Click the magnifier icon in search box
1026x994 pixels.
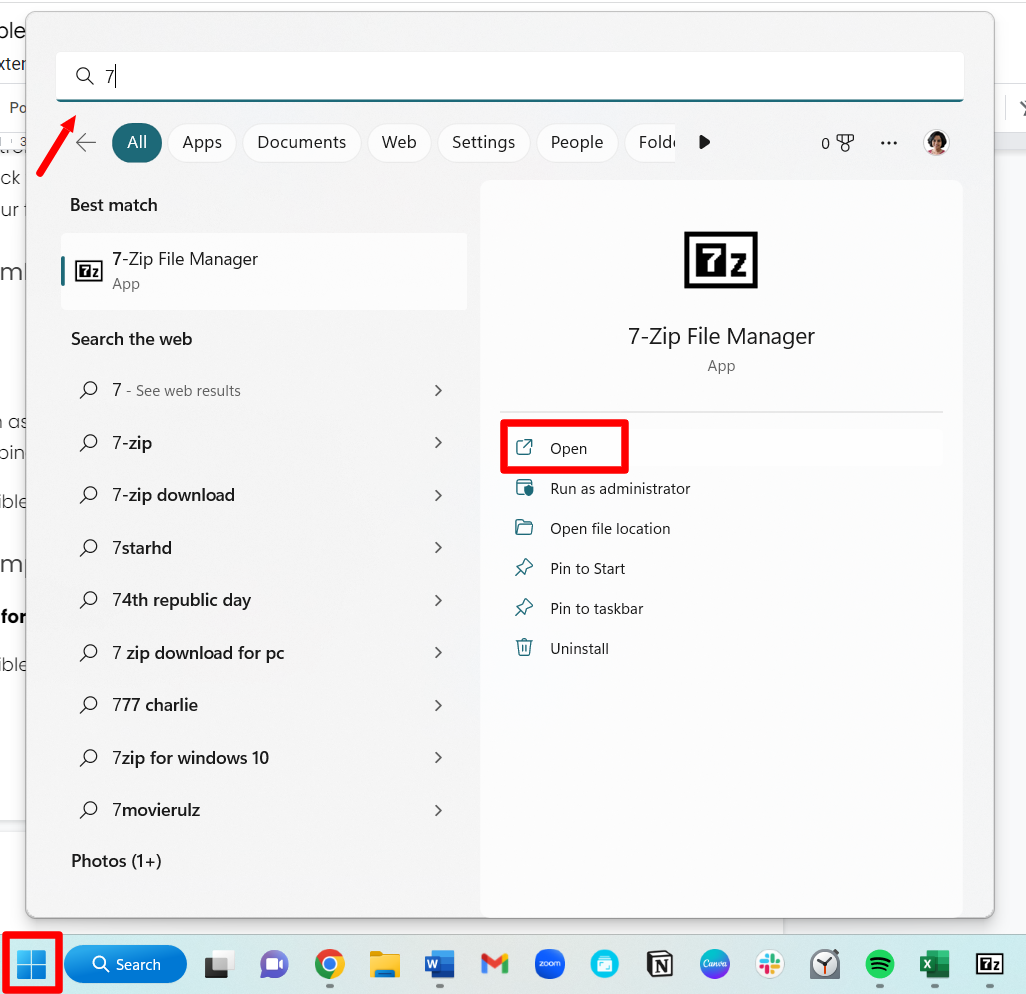(84, 76)
